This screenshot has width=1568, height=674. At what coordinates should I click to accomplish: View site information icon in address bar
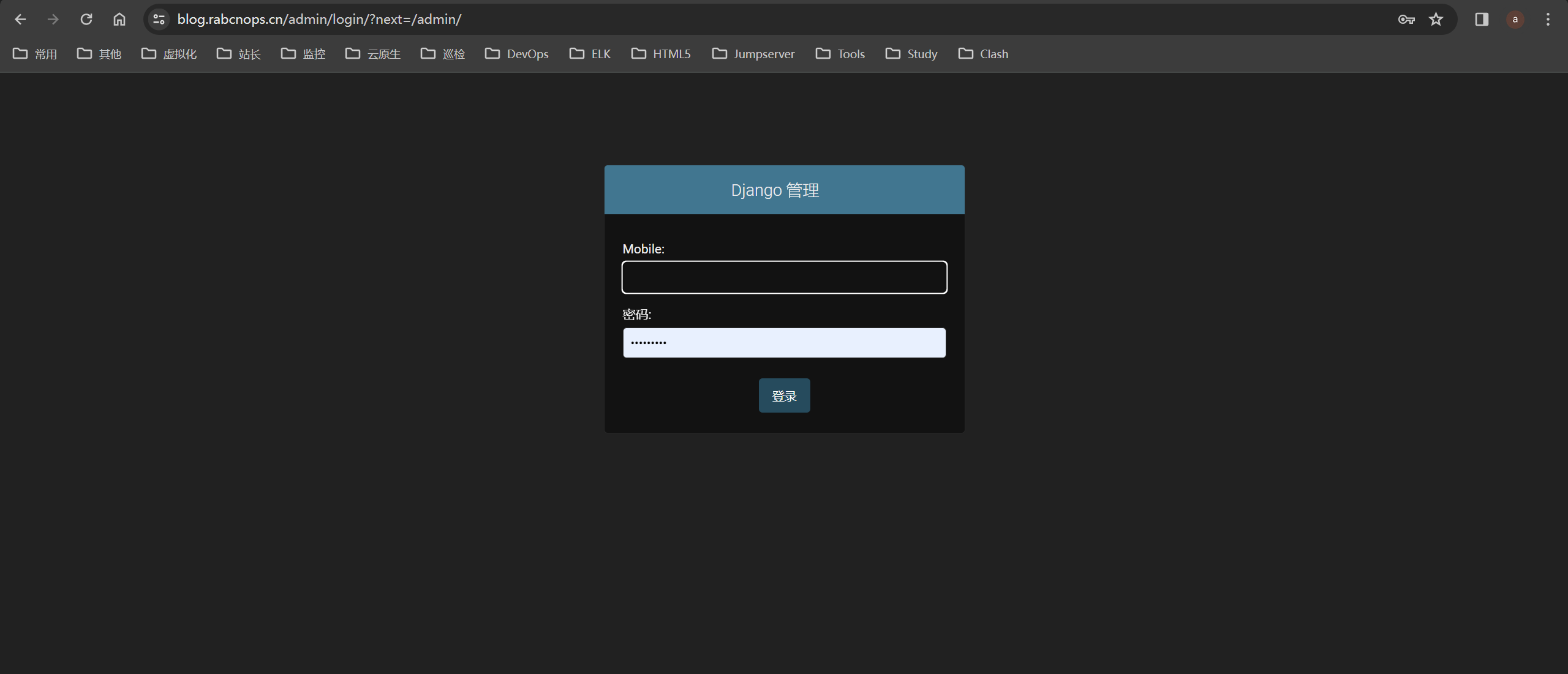pos(159,20)
